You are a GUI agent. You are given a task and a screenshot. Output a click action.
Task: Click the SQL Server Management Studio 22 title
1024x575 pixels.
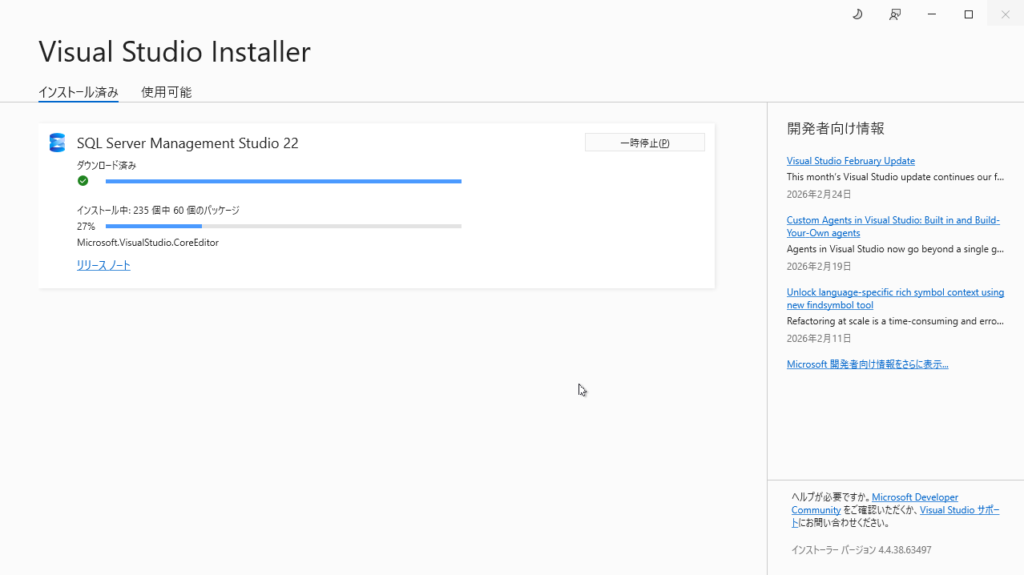187,143
